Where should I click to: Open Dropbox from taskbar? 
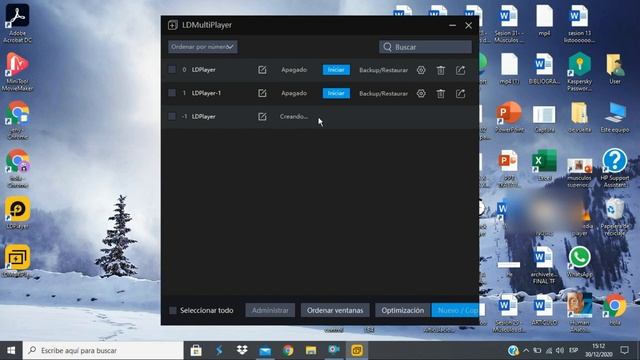(x=242, y=350)
